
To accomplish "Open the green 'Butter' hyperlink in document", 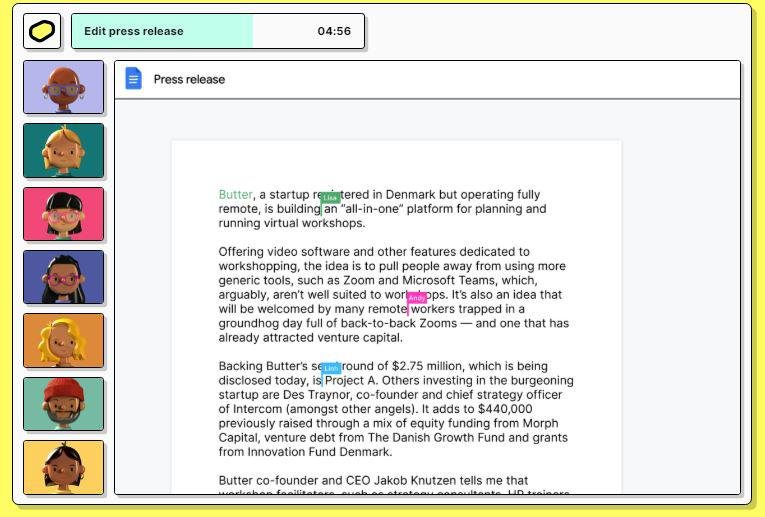I will pos(236,195).
